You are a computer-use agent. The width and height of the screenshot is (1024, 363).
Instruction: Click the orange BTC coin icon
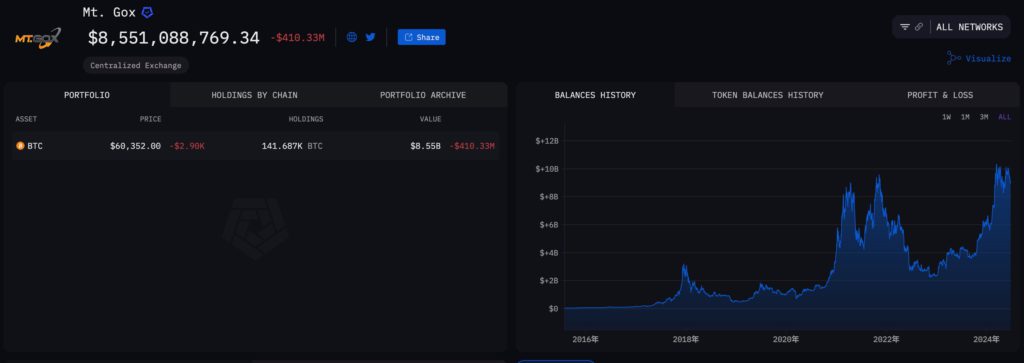(20, 146)
